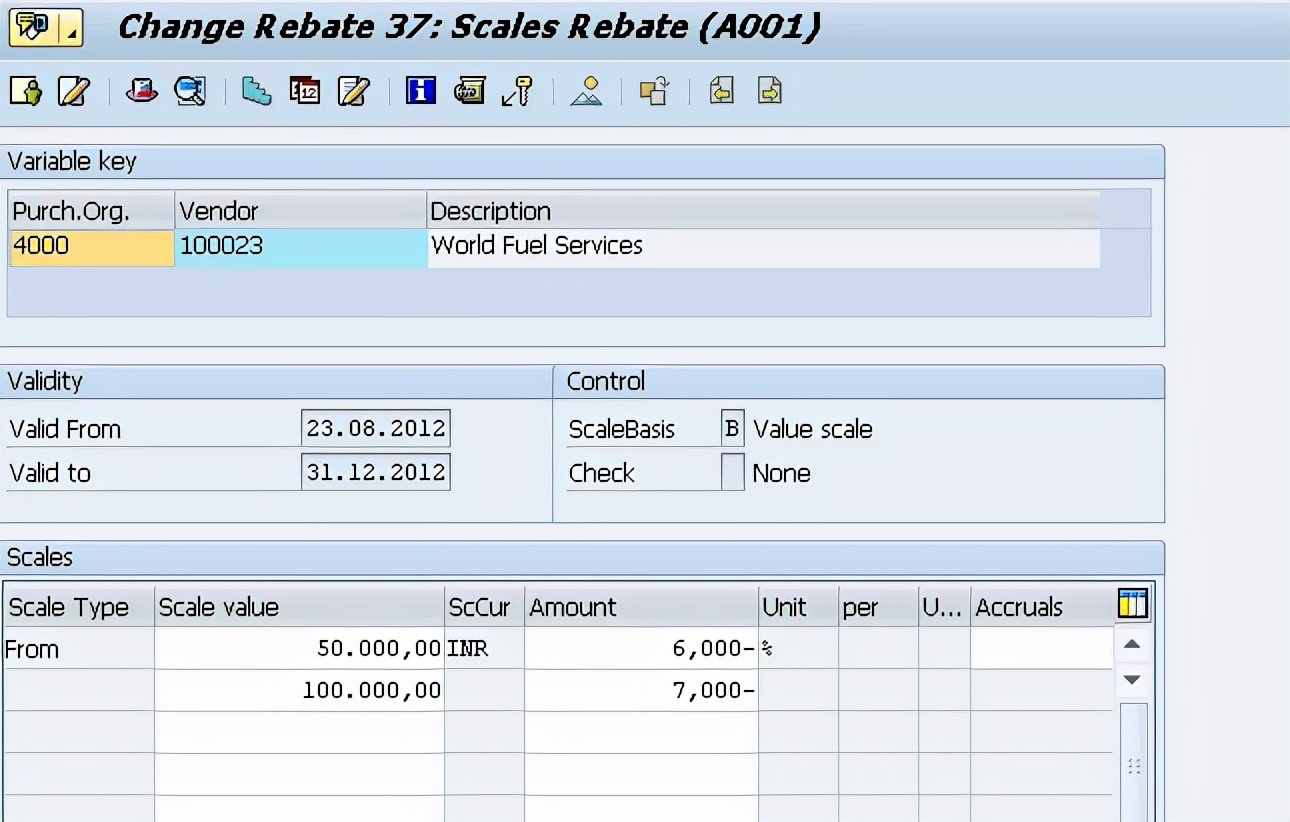The height and width of the screenshot is (822, 1290).
Task: Click the create-with-reference person icon
Action: (26, 92)
